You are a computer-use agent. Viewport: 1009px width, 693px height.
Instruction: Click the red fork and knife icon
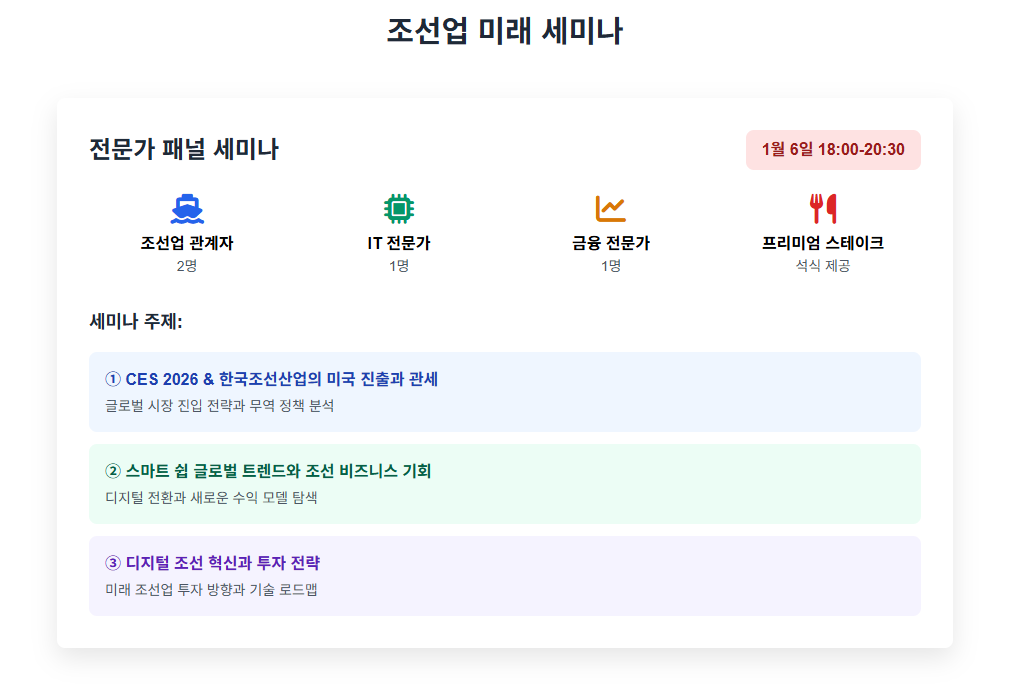(x=823, y=208)
